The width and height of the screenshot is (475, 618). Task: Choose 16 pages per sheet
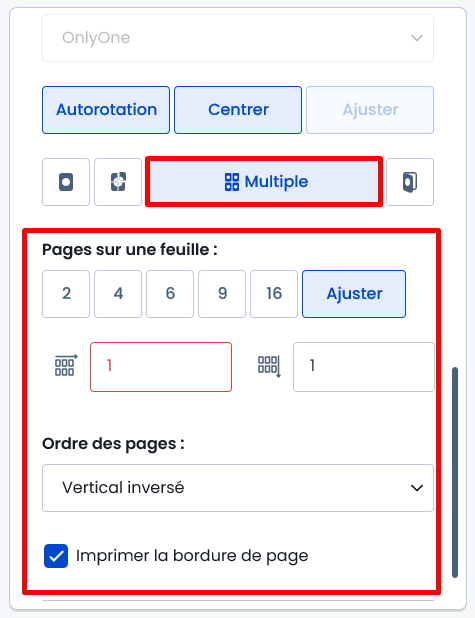coord(274,294)
